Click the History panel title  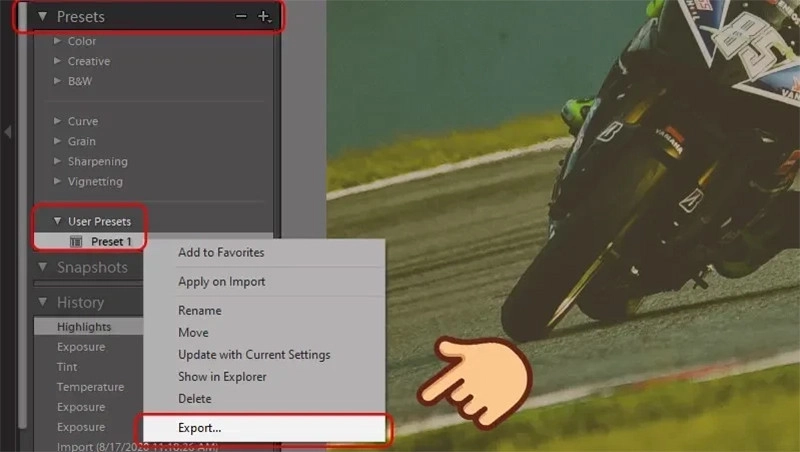(x=80, y=303)
